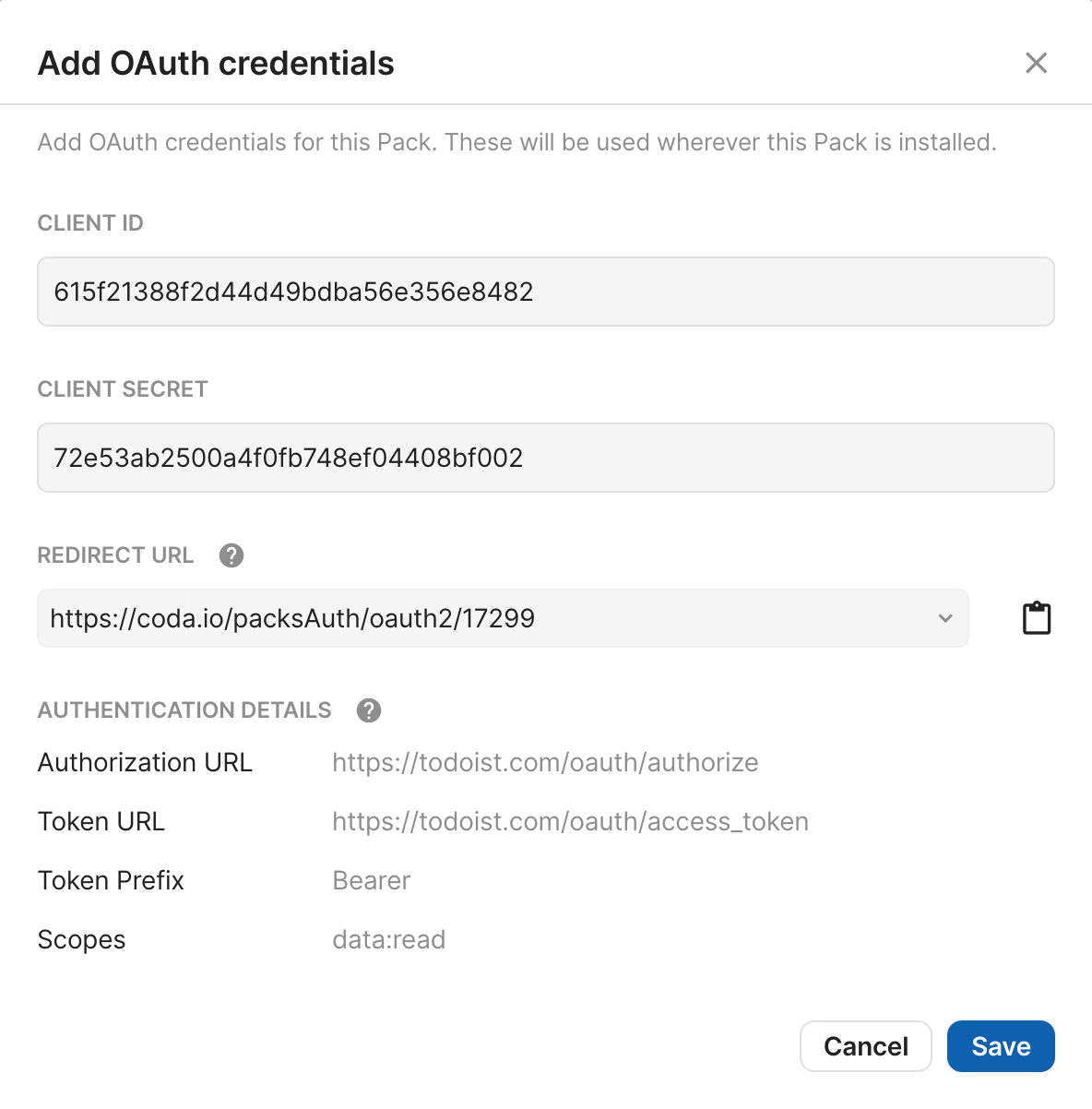Click the question mark after REDIRECT URL label
The width and height of the screenshot is (1092, 1109).
pyautogui.click(x=231, y=554)
